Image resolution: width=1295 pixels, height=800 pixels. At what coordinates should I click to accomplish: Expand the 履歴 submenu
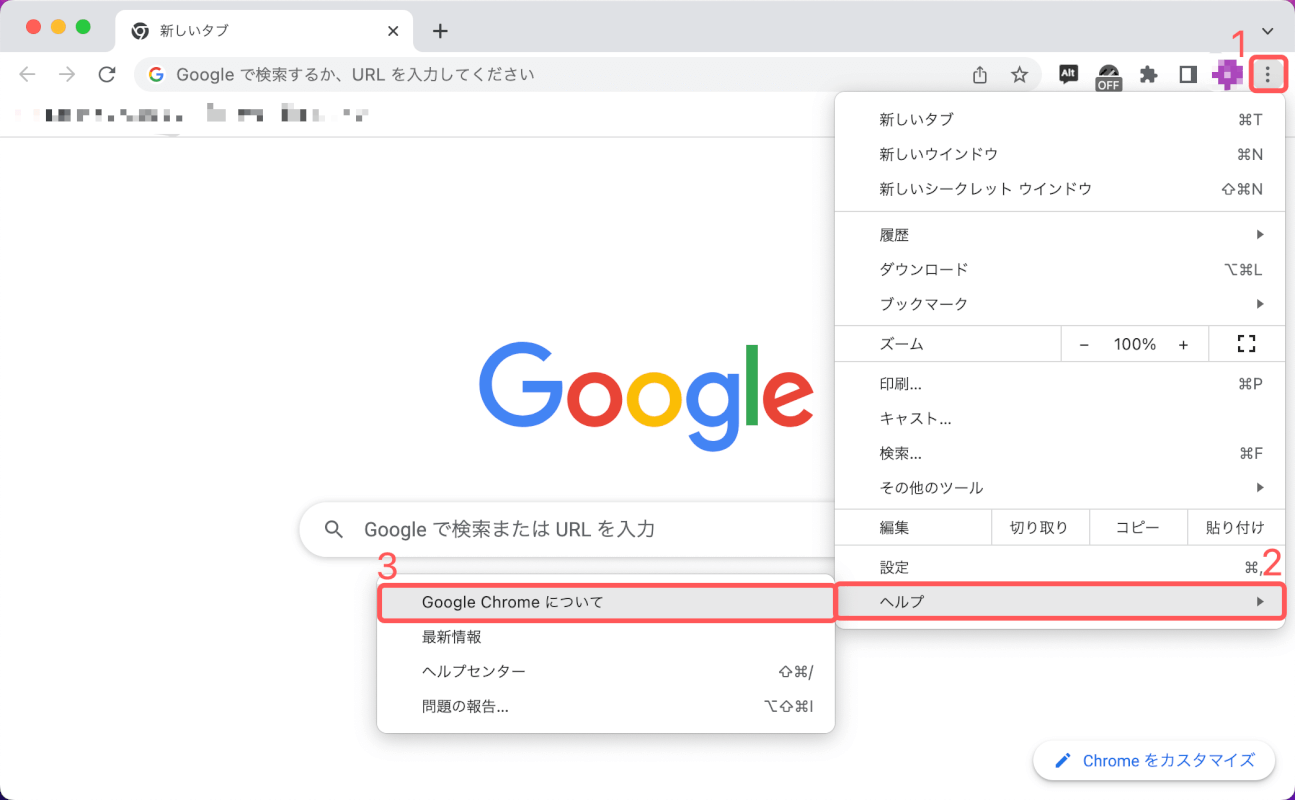1060,234
